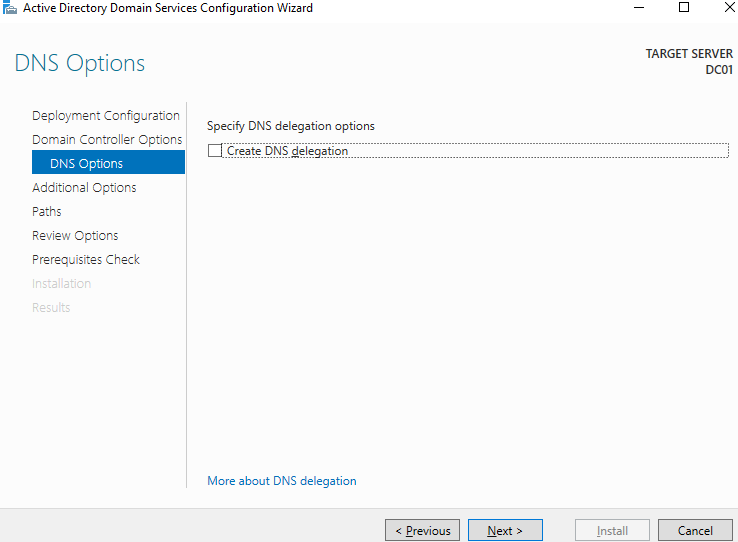Screen dimensions: 738x542
Task: Jump to Additional Options step
Action: point(84,188)
